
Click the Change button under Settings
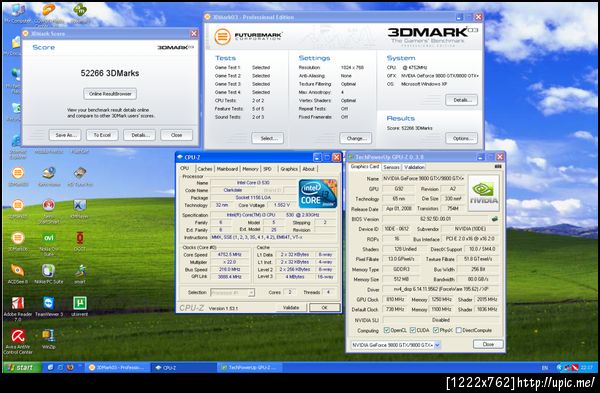click(355, 138)
